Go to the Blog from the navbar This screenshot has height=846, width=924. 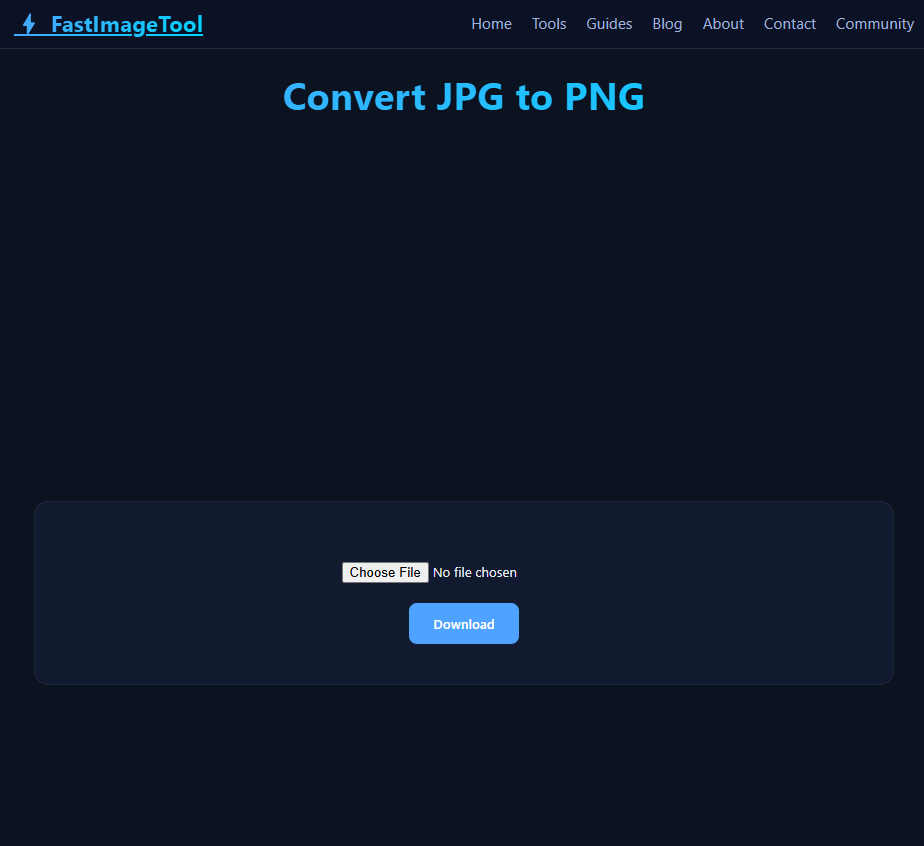click(x=667, y=24)
